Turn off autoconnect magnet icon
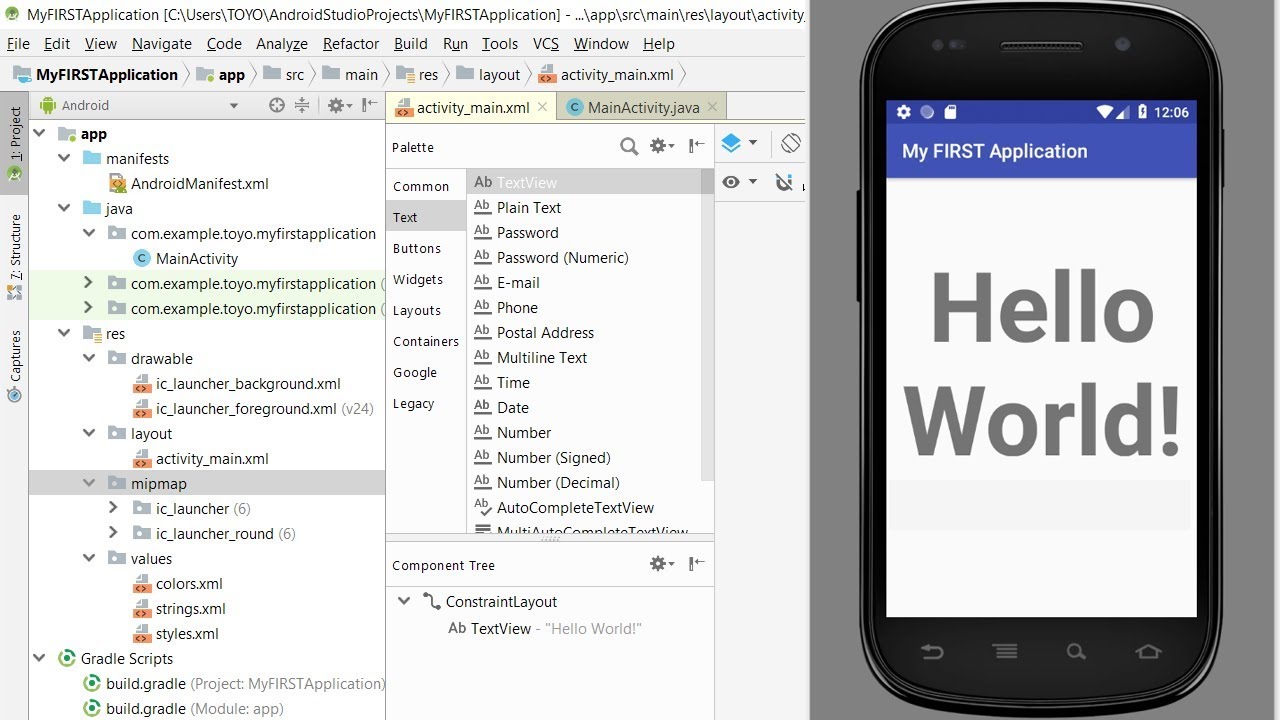The height and width of the screenshot is (720, 1280). click(785, 182)
